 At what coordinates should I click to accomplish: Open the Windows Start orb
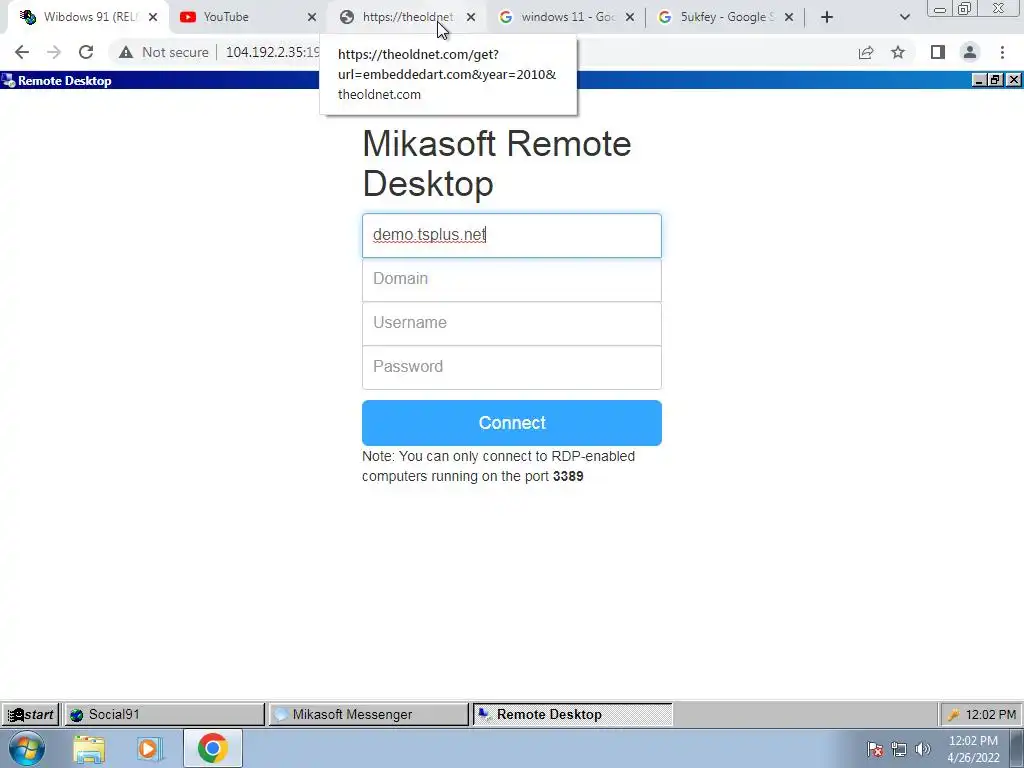pos(27,748)
